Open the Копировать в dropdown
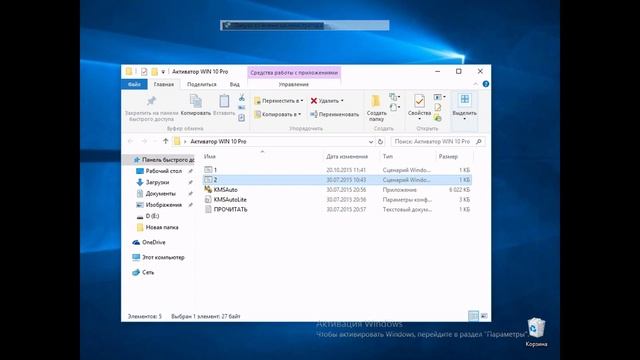The height and width of the screenshot is (360, 640). click(278, 115)
